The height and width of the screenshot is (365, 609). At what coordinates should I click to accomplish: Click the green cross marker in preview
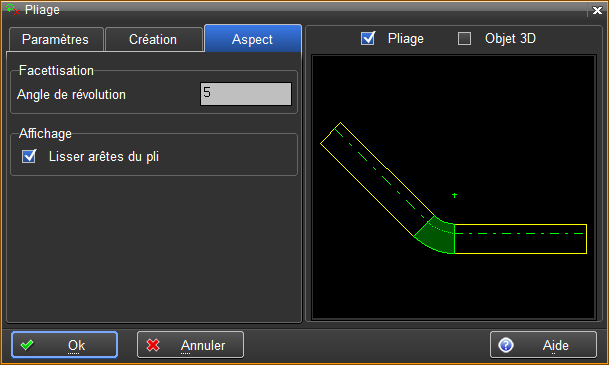454,195
